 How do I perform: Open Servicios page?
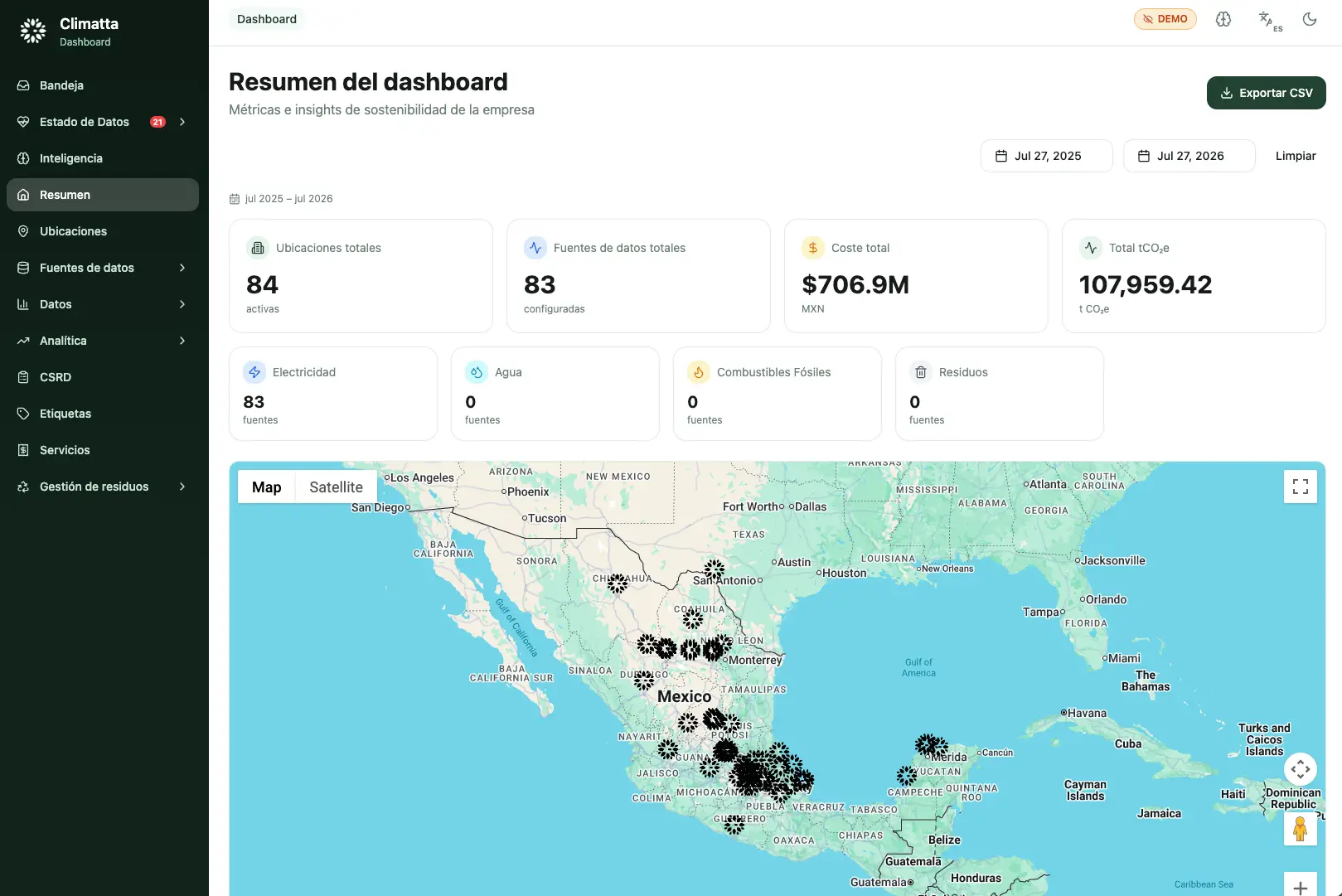click(x=103, y=450)
